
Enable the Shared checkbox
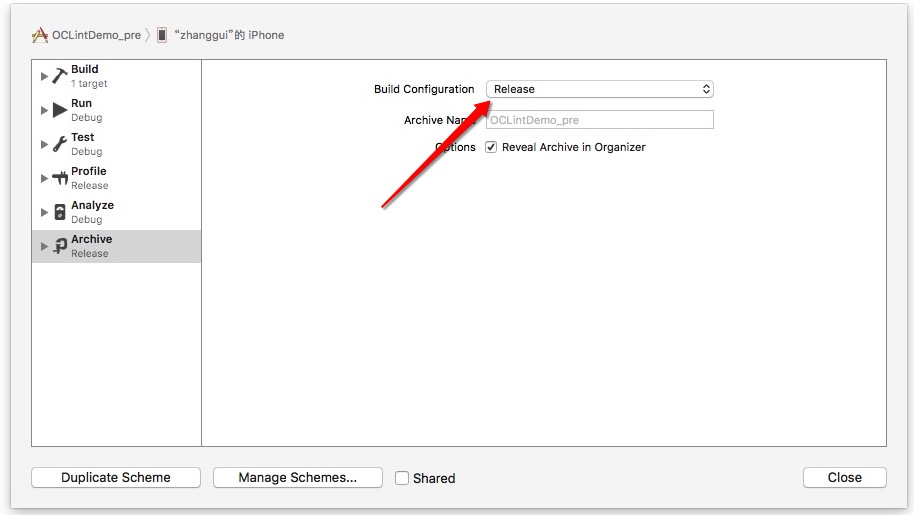pos(402,478)
